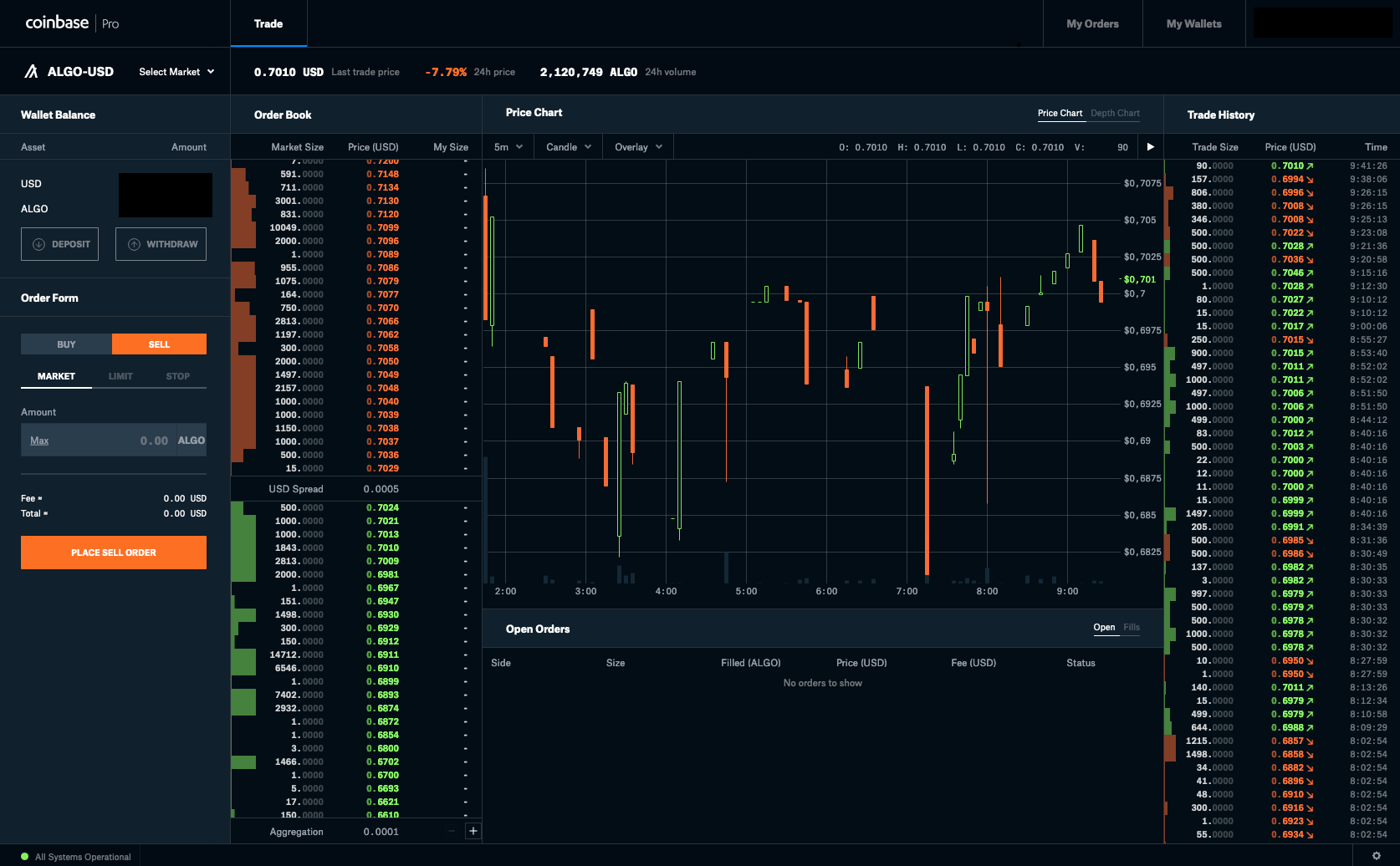Click the 0,701 current price marker on chart

[x=1139, y=279]
